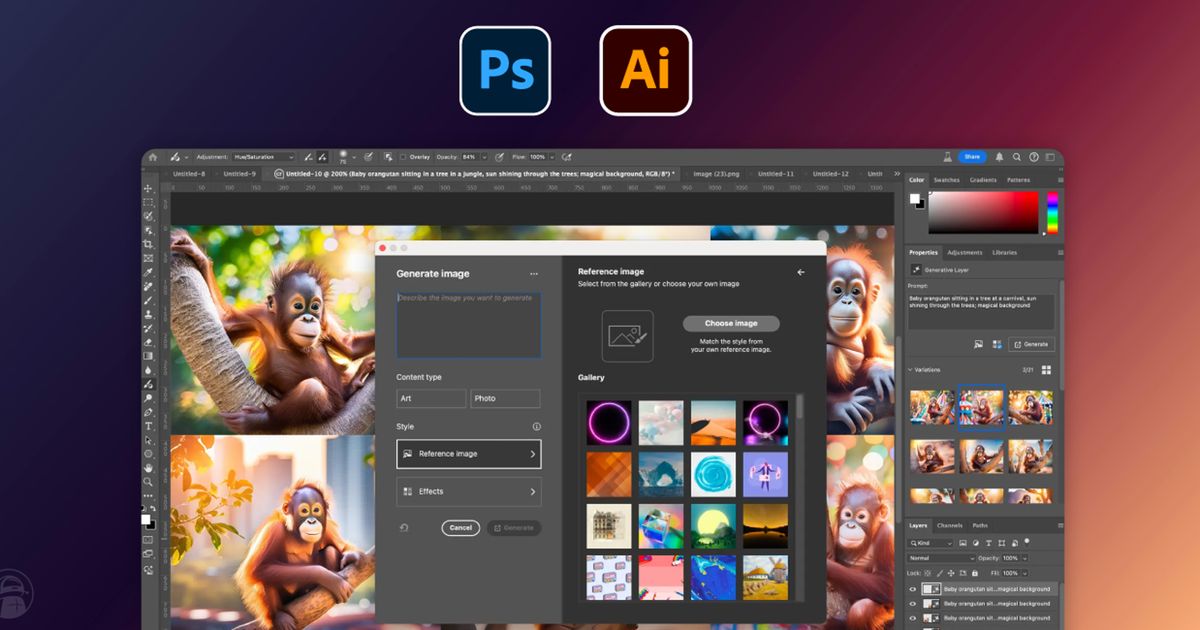Filter layers by type (T) icon
The height and width of the screenshot is (630, 1200).
(x=990, y=542)
